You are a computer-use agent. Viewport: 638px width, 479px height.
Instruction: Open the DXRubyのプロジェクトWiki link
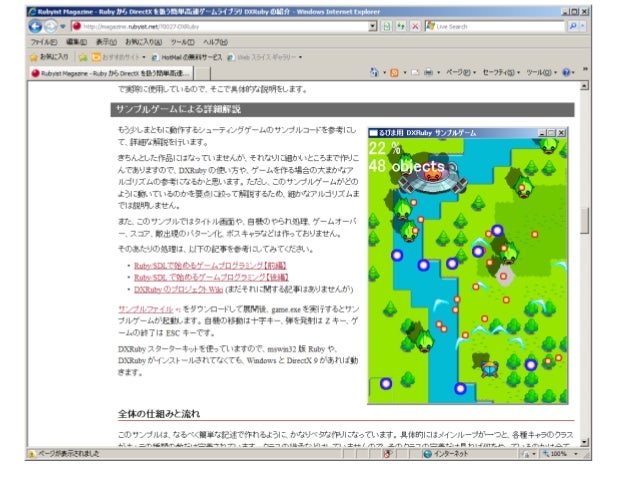click(x=179, y=289)
